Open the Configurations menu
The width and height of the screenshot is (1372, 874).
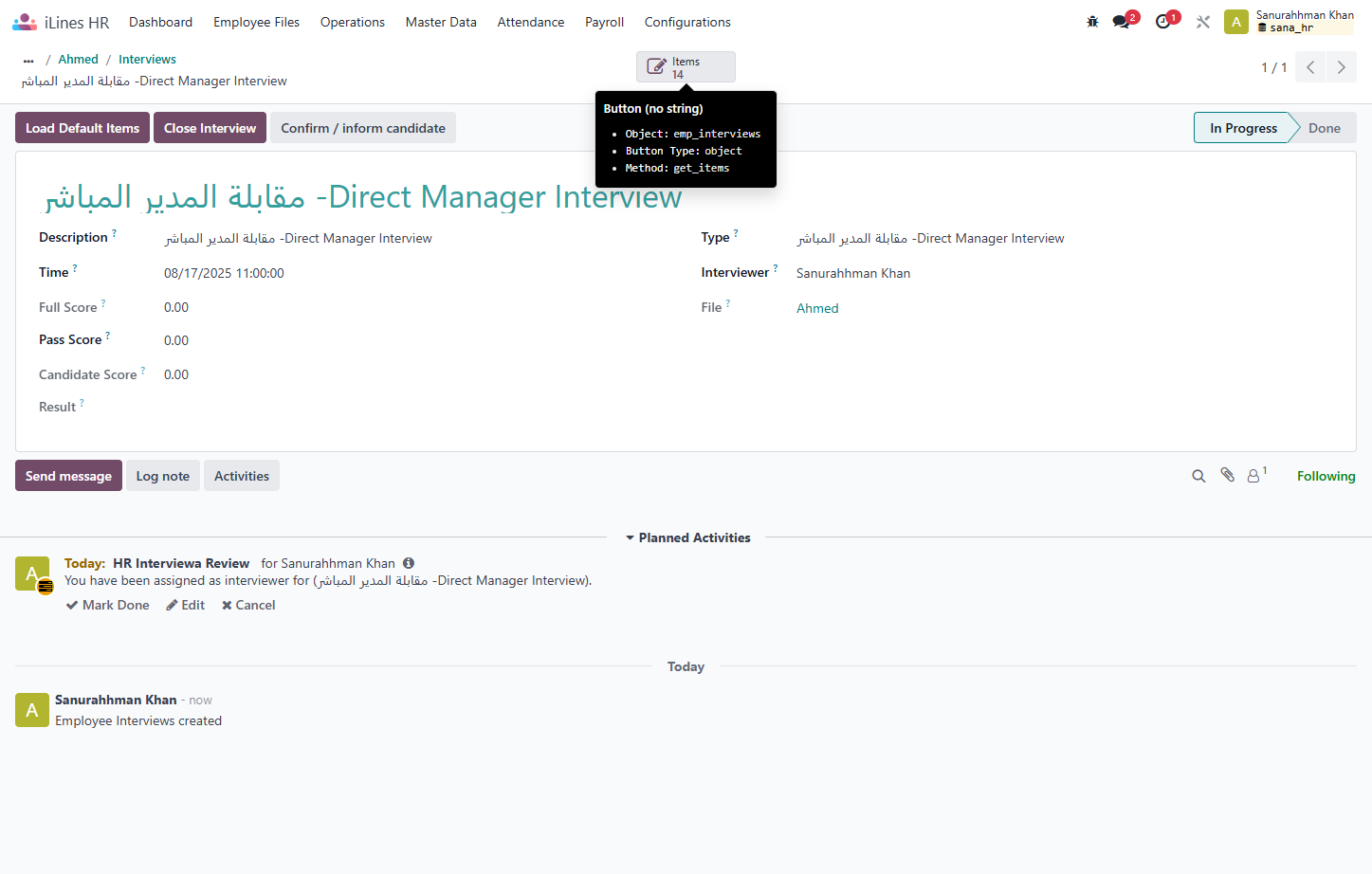[687, 22]
